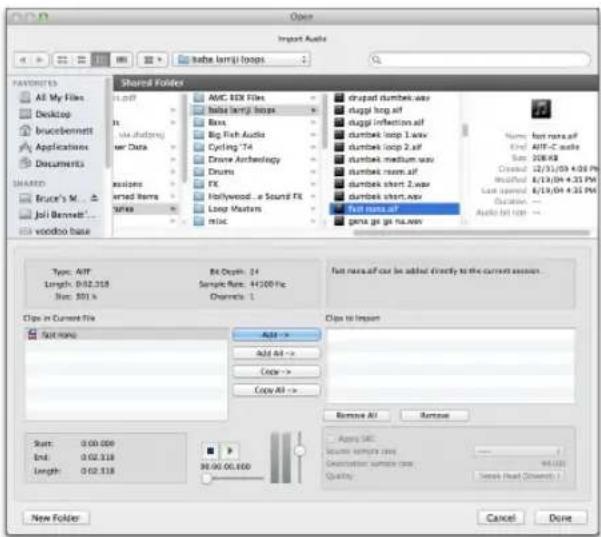
Task: Open the Source sample rate dropdown
Action: [x=518, y=451]
